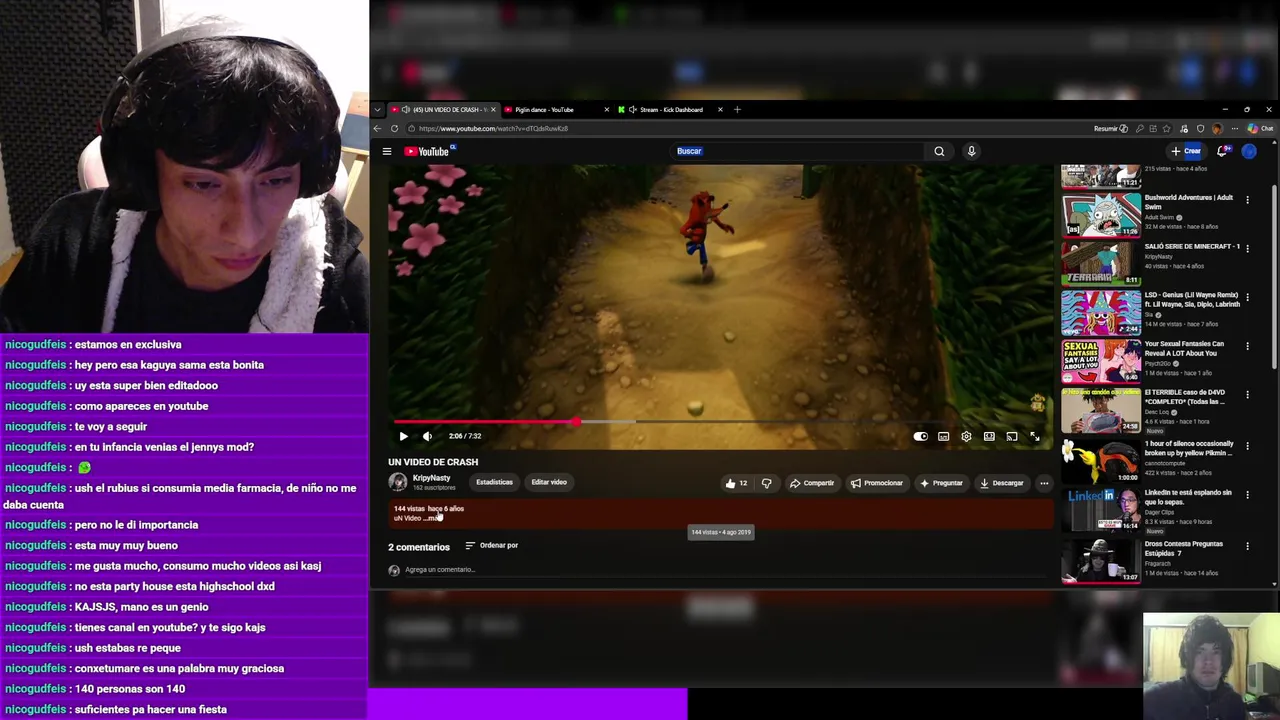Open the Chat button in browser toolbar

(x=1260, y=128)
